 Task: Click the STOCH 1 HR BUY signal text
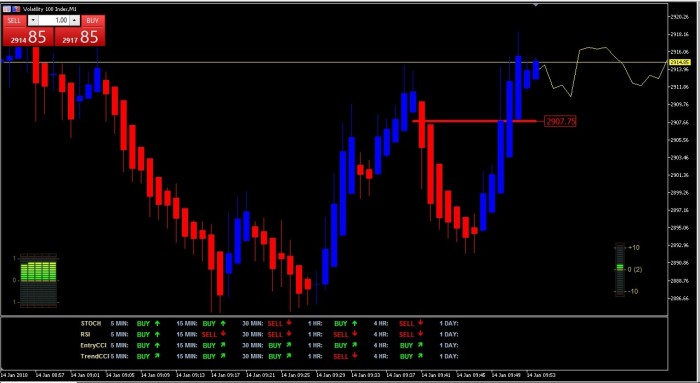pyautogui.click(x=341, y=323)
